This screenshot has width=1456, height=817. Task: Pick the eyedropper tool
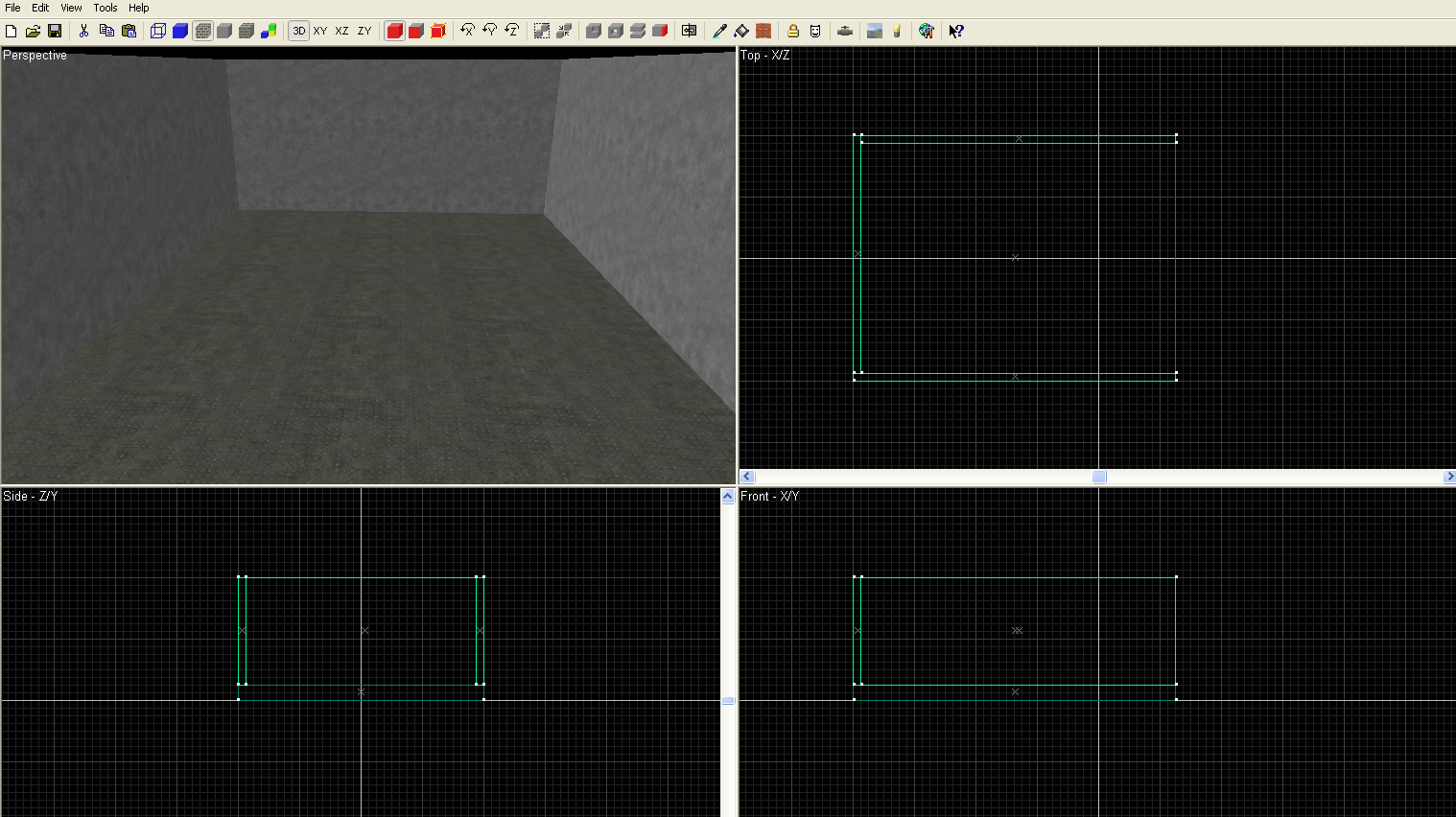coord(719,31)
